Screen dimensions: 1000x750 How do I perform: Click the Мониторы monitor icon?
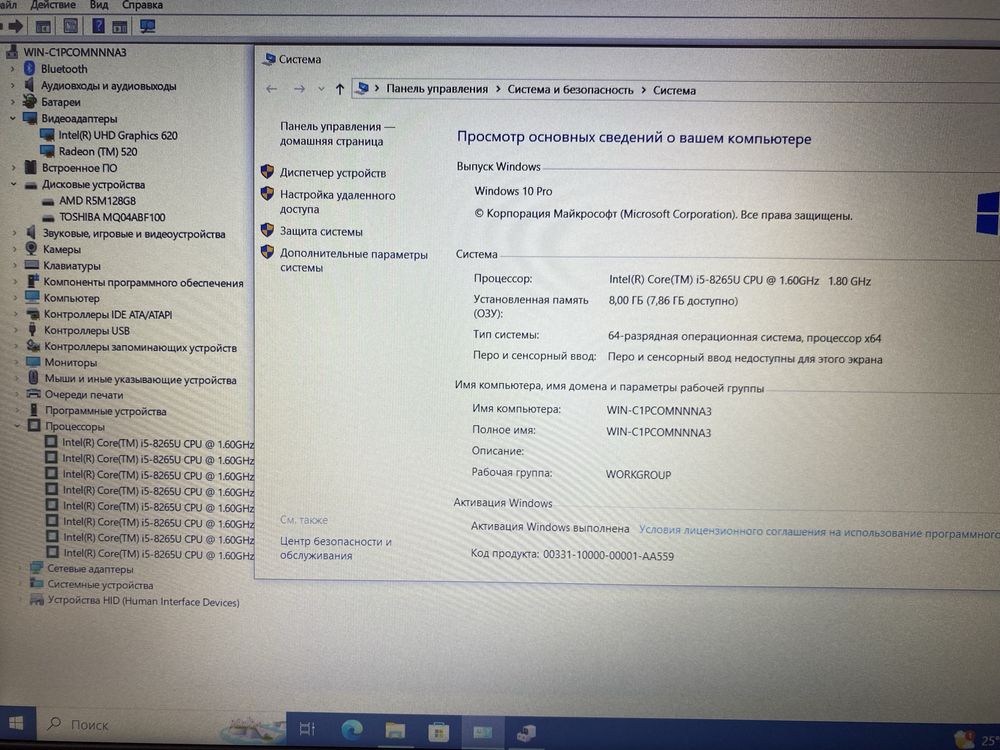tap(33, 362)
